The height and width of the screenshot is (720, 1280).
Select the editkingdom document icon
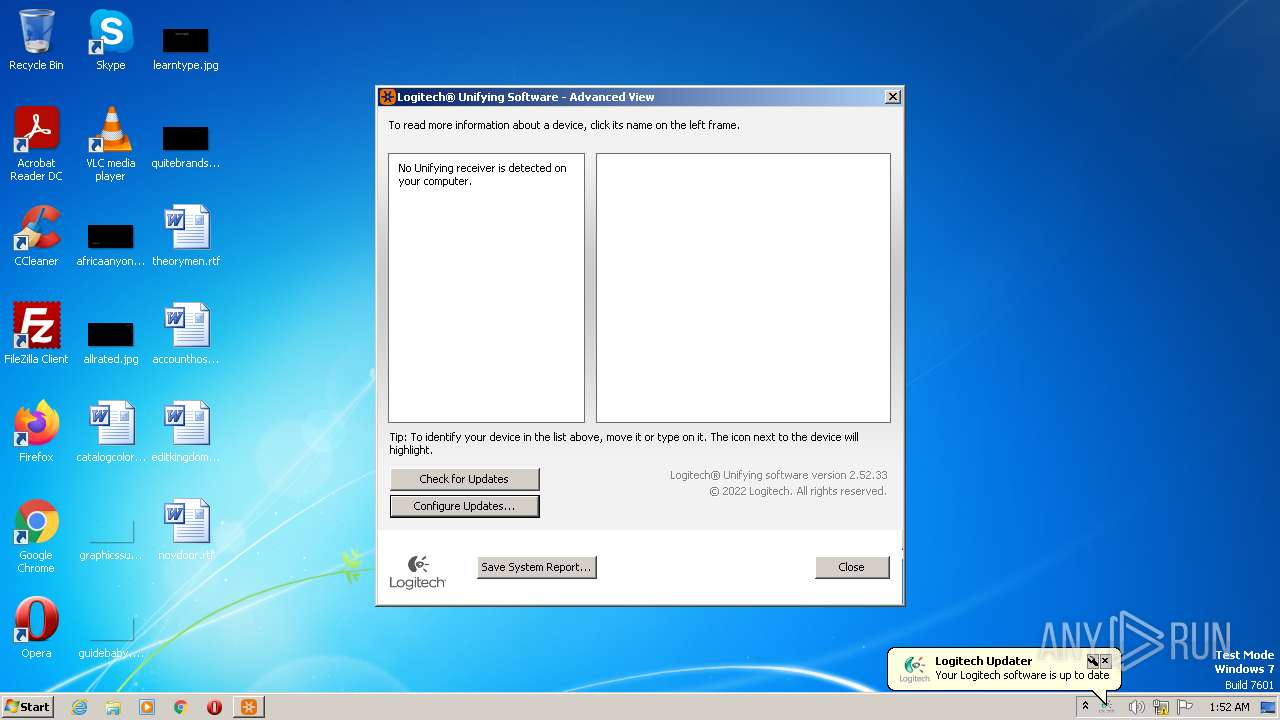[x=185, y=432]
